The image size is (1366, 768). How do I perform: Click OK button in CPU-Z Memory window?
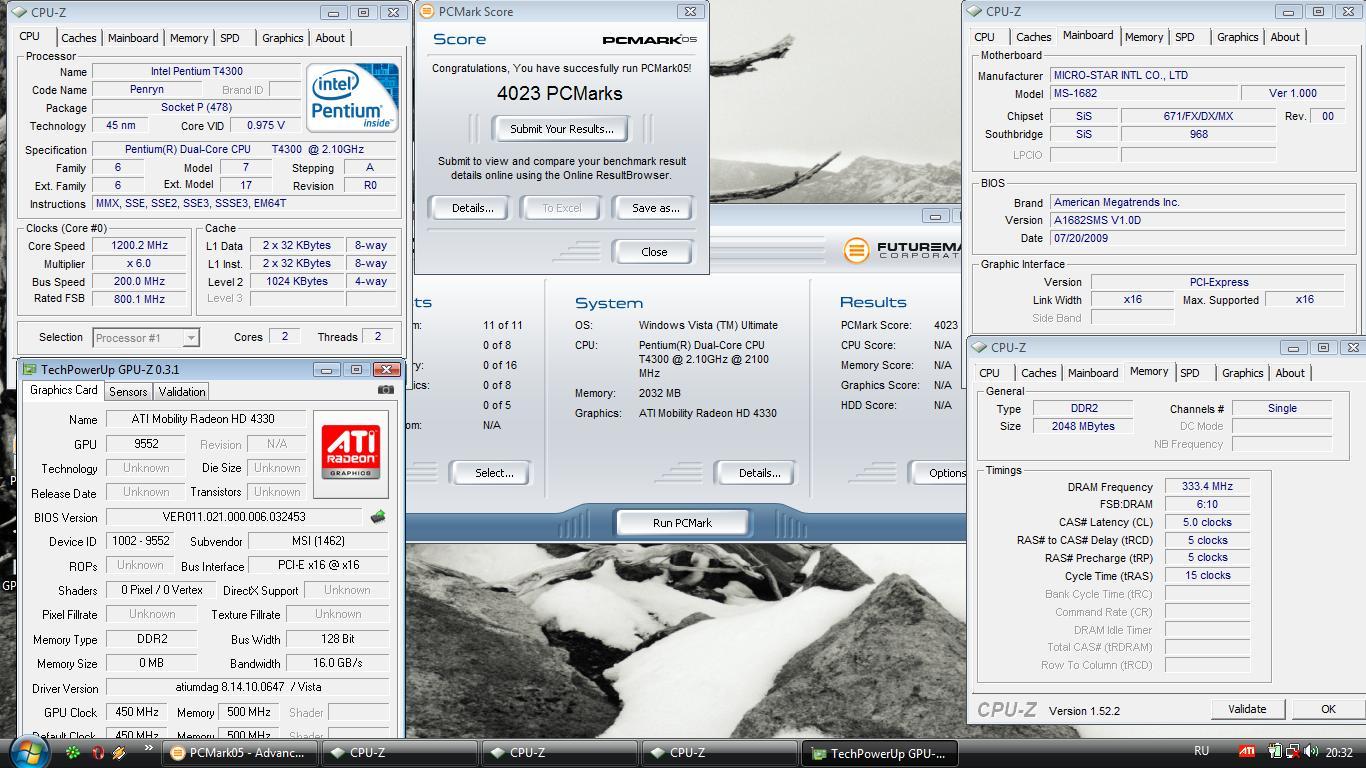[x=1328, y=709]
